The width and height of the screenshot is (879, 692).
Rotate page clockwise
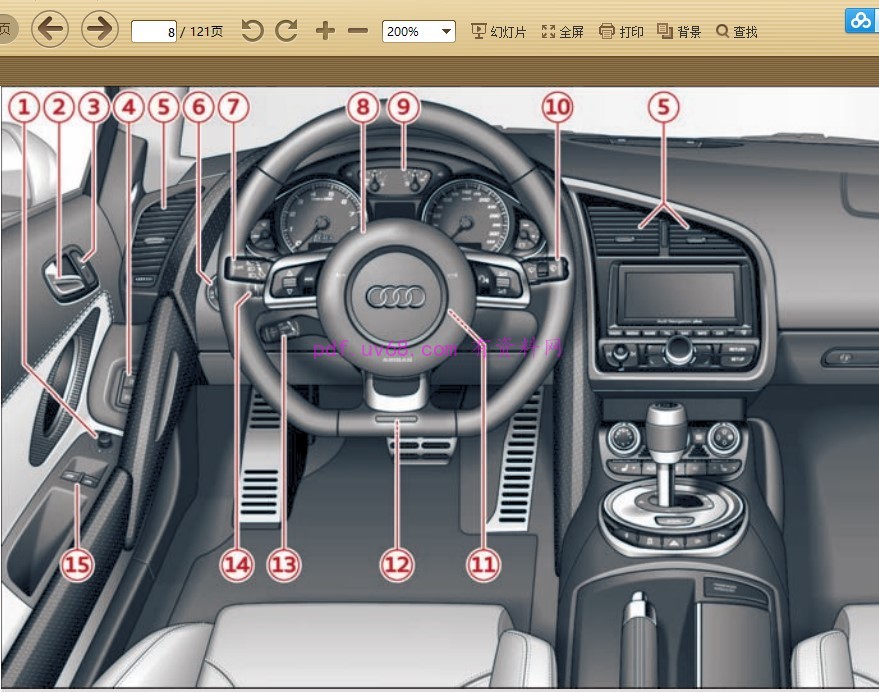click(x=287, y=31)
